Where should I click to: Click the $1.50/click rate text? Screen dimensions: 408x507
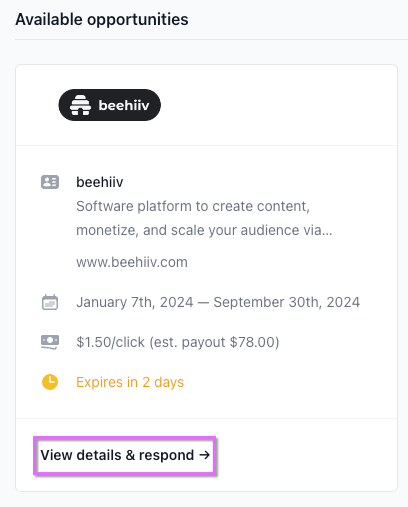point(111,342)
